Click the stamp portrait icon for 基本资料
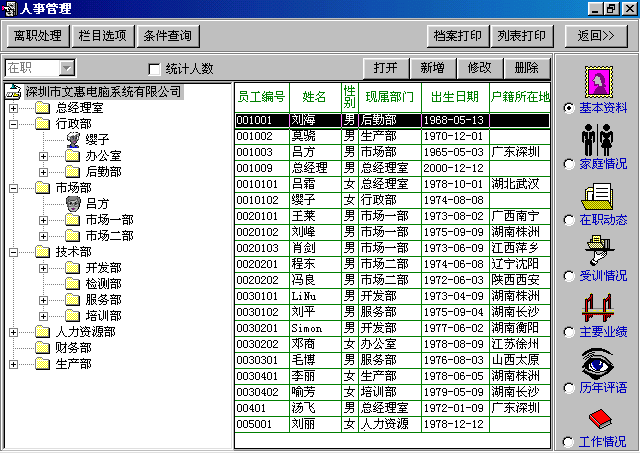The height and width of the screenshot is (453, 640). click(598, 82)
